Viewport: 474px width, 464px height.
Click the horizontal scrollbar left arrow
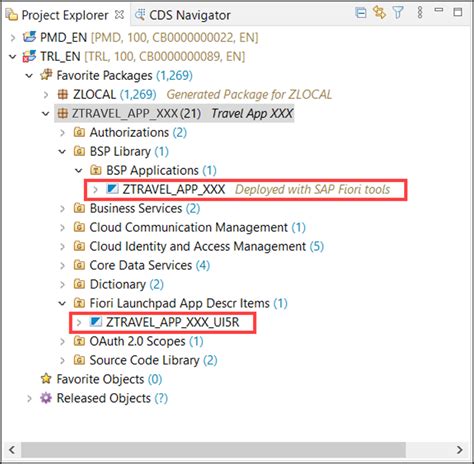(x=12, y=450)
